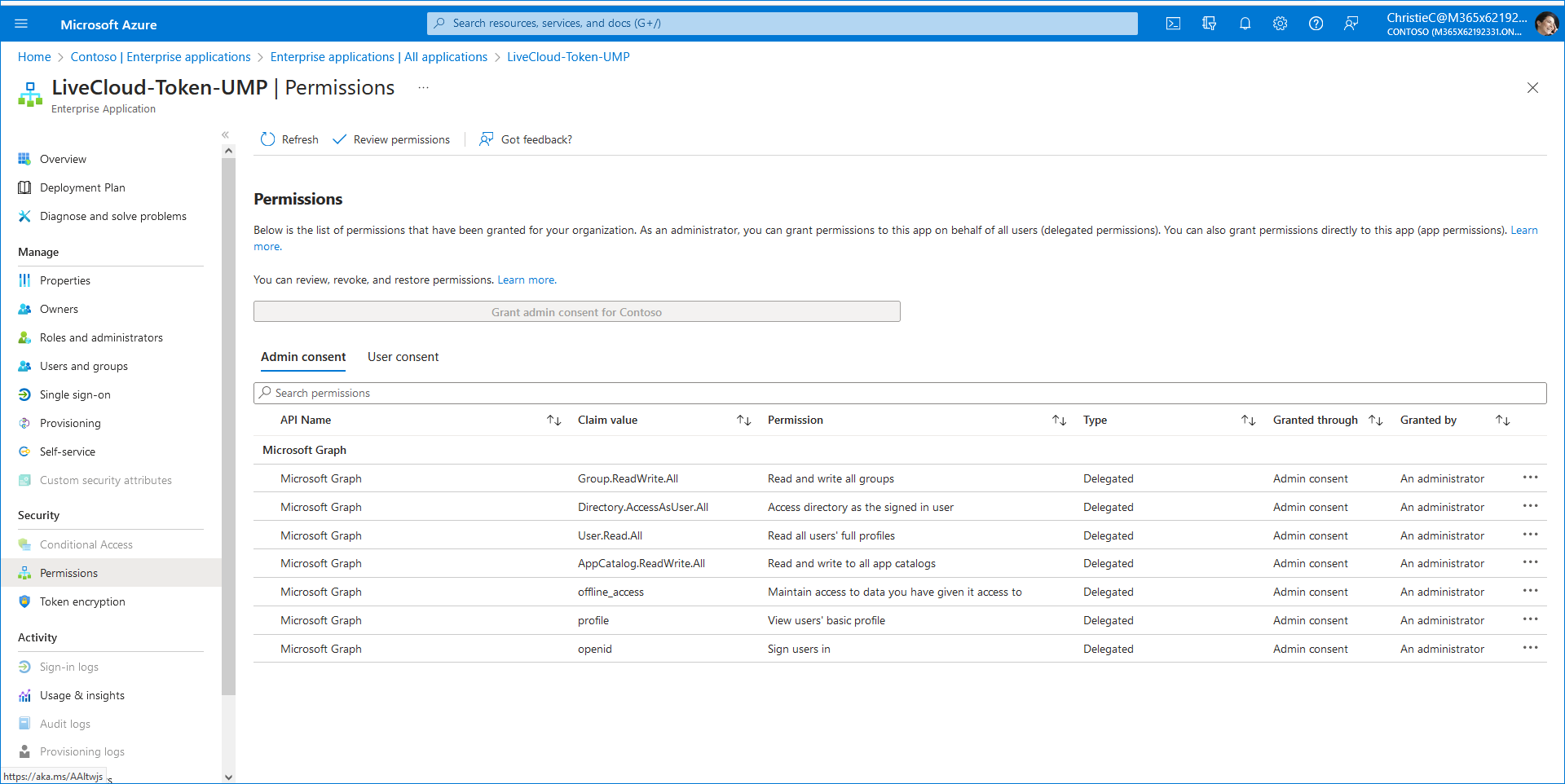Screen dimensions: 1565x784
Task: Sort table by API Name arrows
Action: tap(554, 421)
